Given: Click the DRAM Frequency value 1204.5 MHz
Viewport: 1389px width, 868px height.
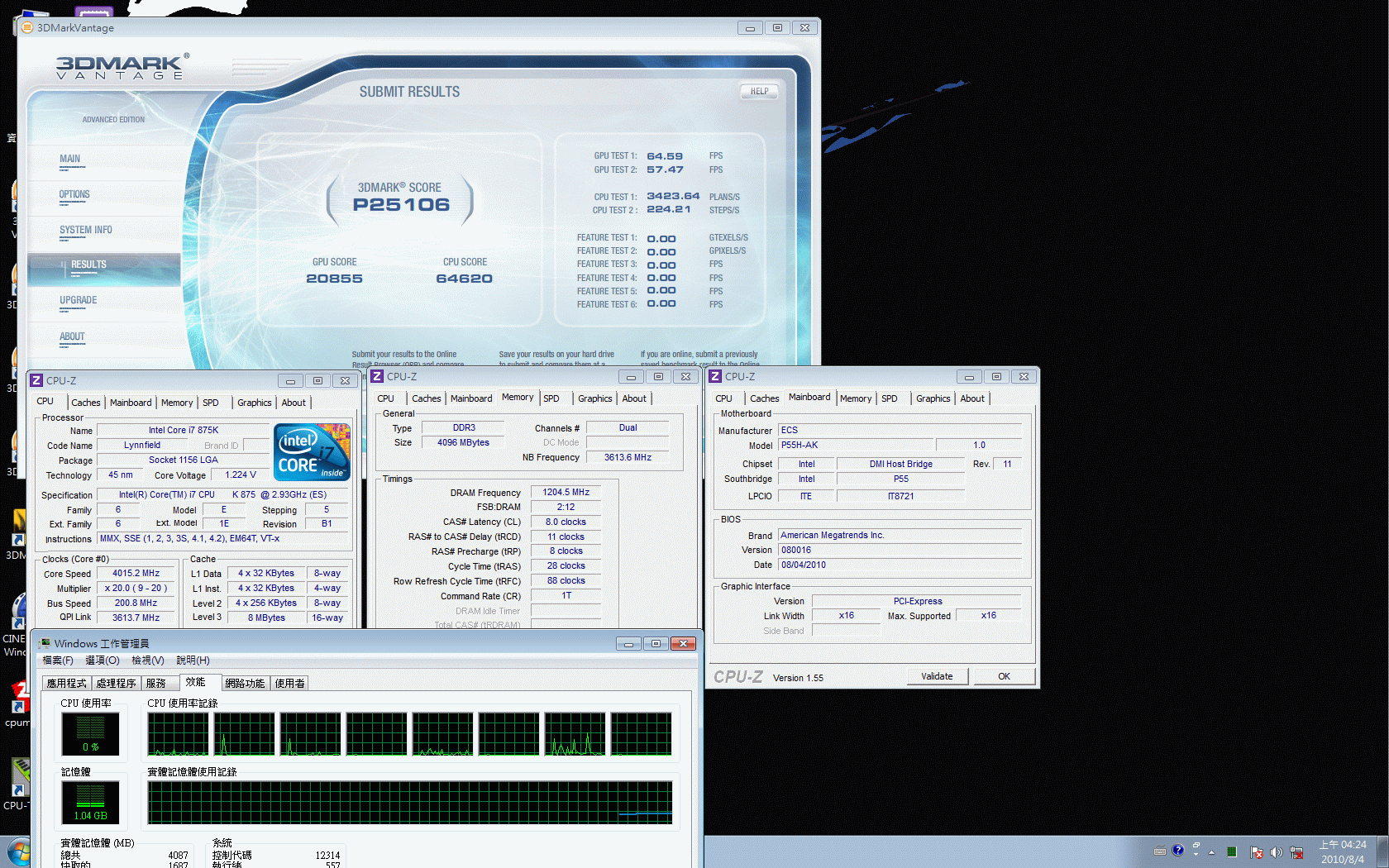Looking at the screenshot, I should 566,492.
